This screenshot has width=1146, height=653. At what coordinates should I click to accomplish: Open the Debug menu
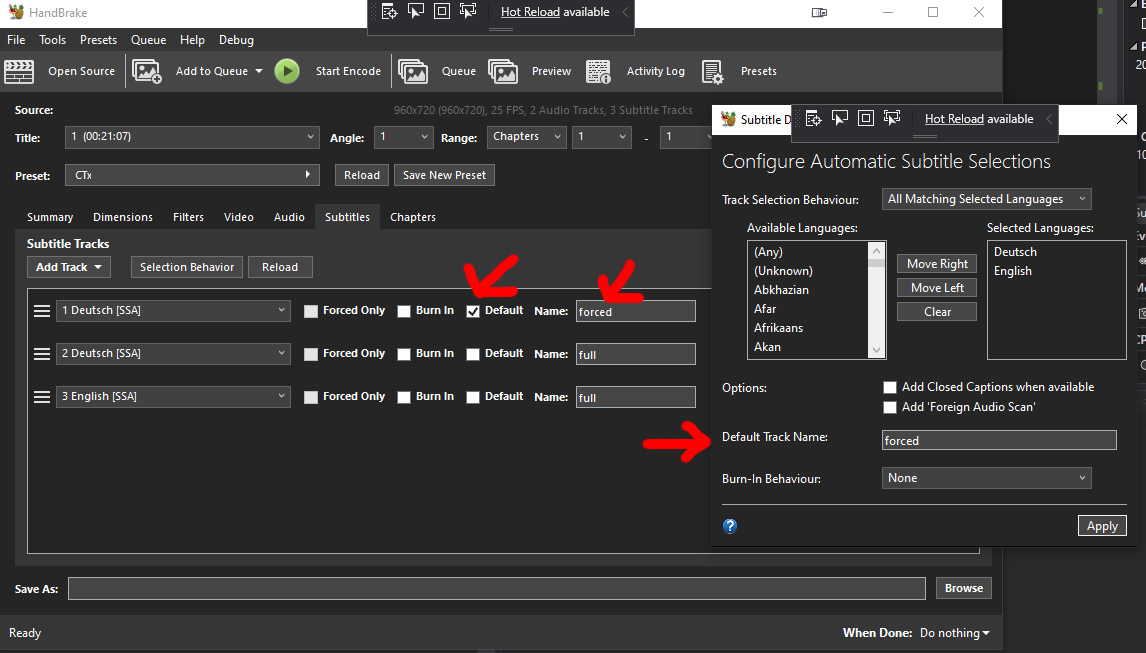click(x=236, y=40)
